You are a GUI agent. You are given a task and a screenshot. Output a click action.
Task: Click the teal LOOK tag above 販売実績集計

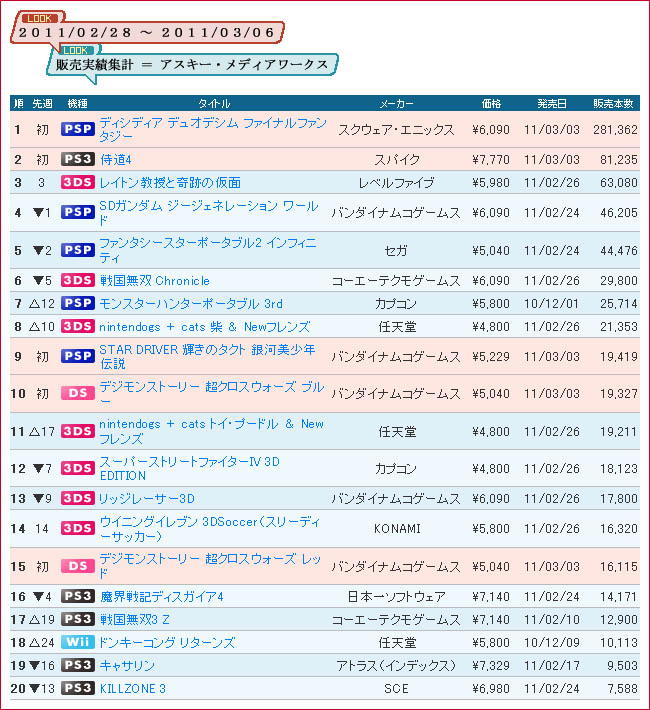75,50
